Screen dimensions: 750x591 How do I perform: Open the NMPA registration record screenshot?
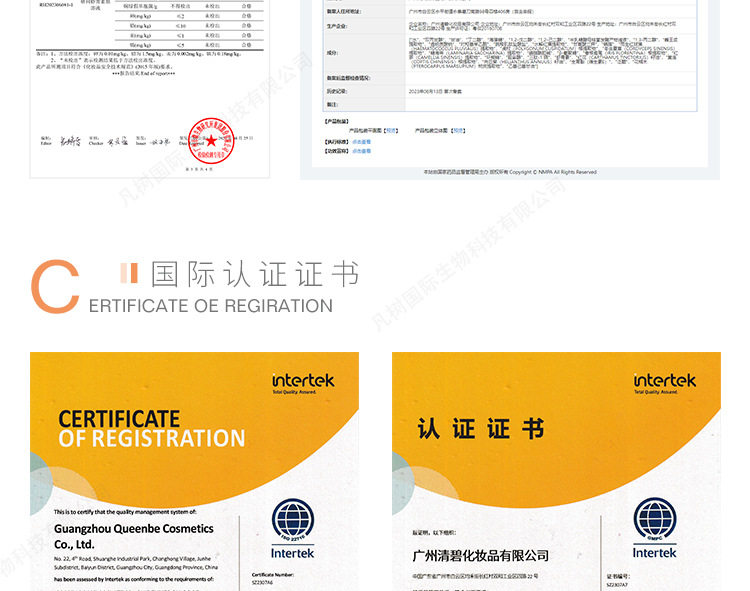(x=510, y=90)
